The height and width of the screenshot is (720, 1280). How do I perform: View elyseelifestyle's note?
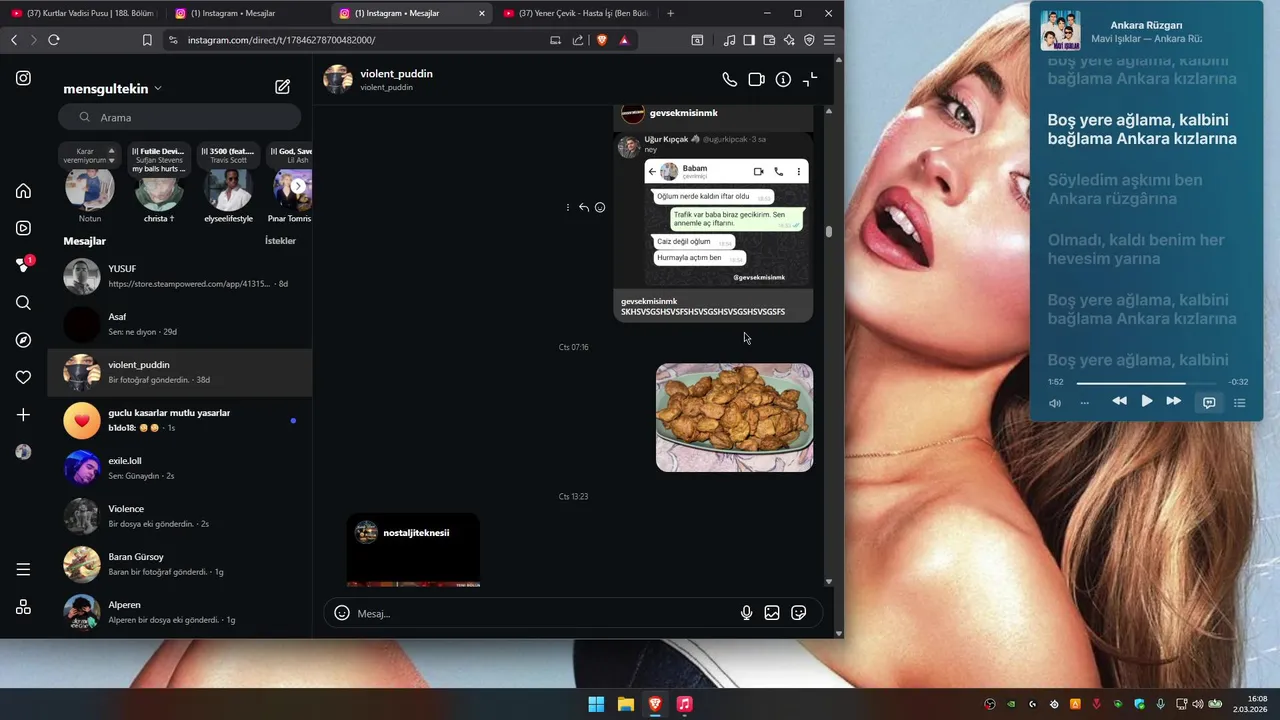pyautogui.click(x=228, y=183)
